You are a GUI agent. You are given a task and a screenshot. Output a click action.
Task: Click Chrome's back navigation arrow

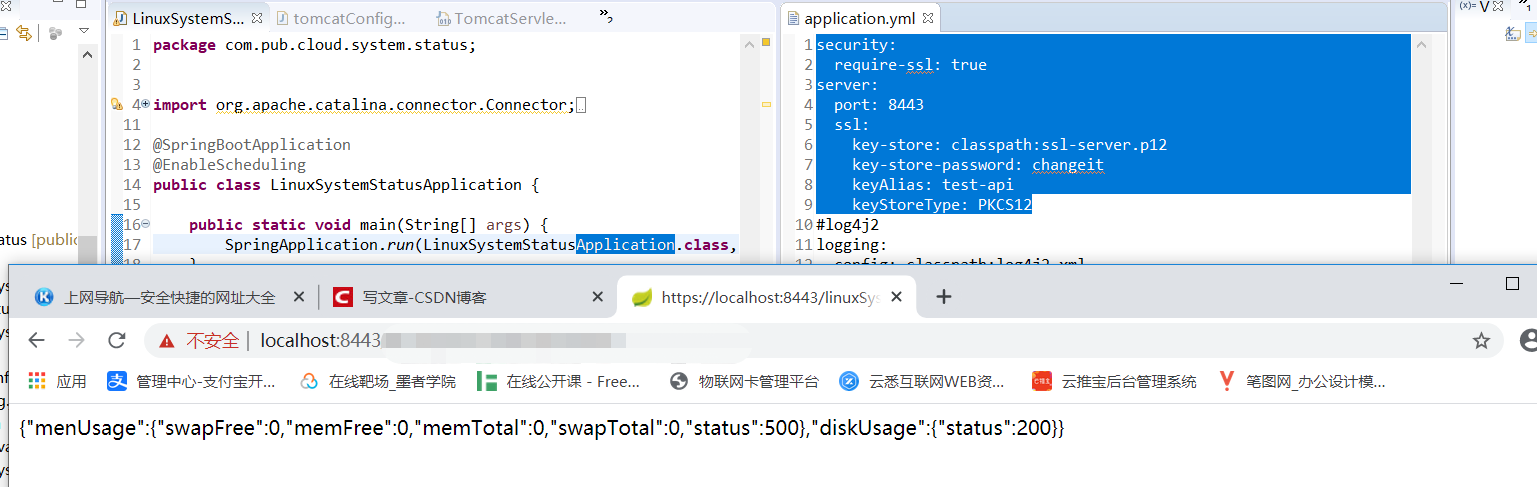click(x=37, y=340)
